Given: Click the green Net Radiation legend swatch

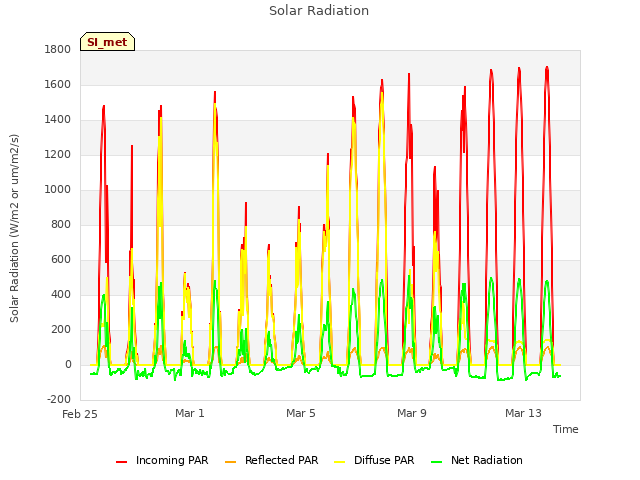Looking at the screenshot, I should 437,462.
